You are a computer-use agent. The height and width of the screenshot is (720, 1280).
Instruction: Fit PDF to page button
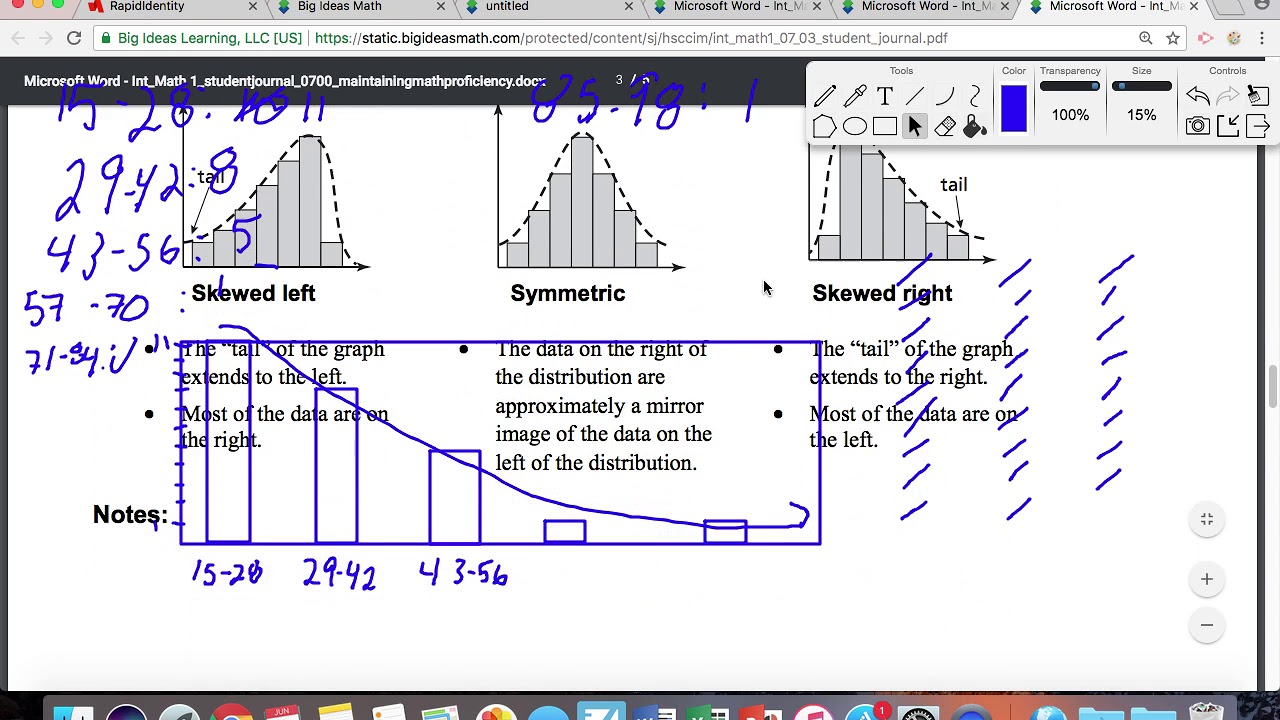1207,519
